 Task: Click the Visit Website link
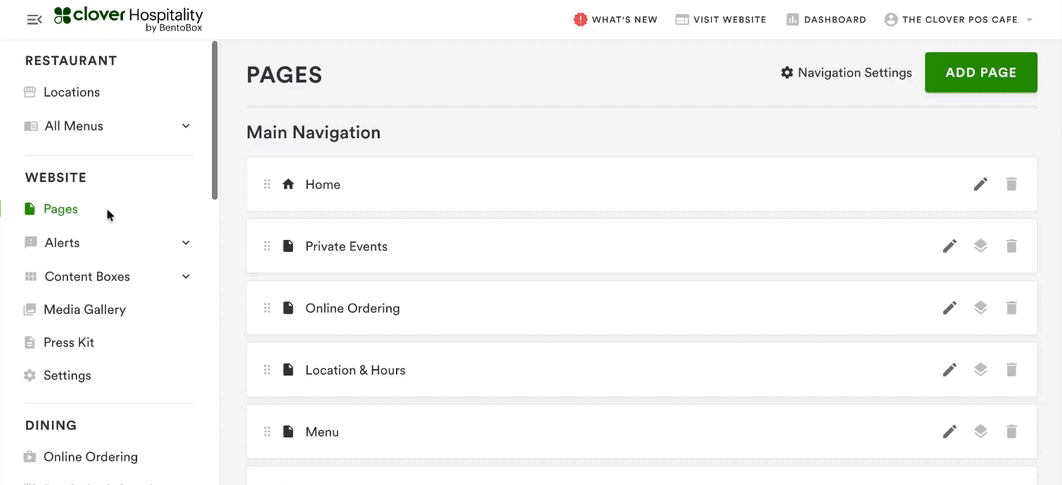721,19
